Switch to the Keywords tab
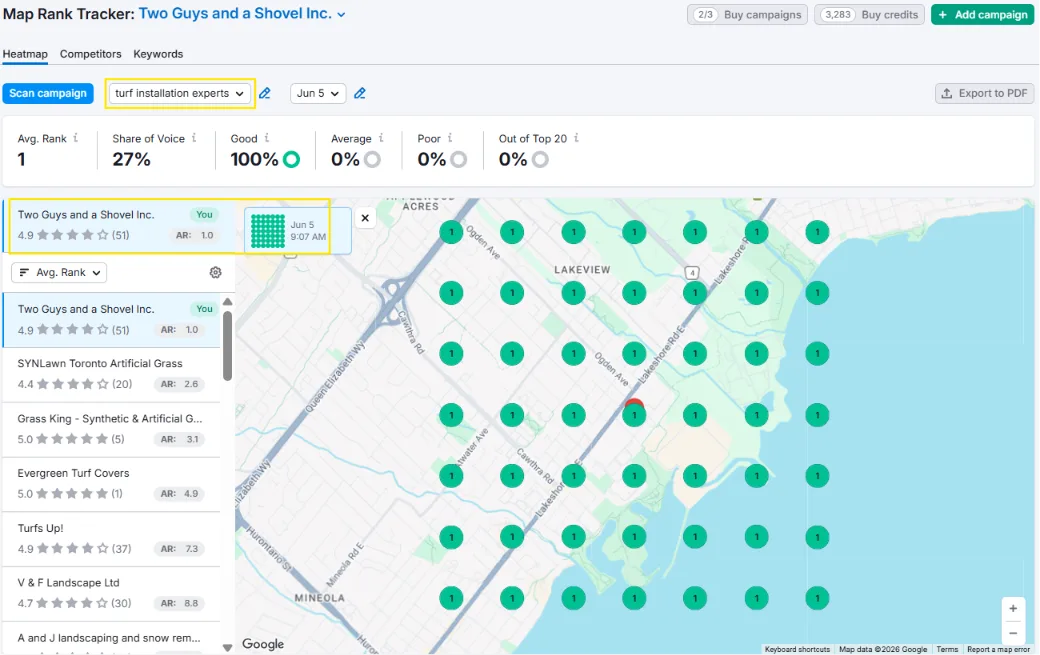This screenshot has height=655, width=1040. pos(158,54)
